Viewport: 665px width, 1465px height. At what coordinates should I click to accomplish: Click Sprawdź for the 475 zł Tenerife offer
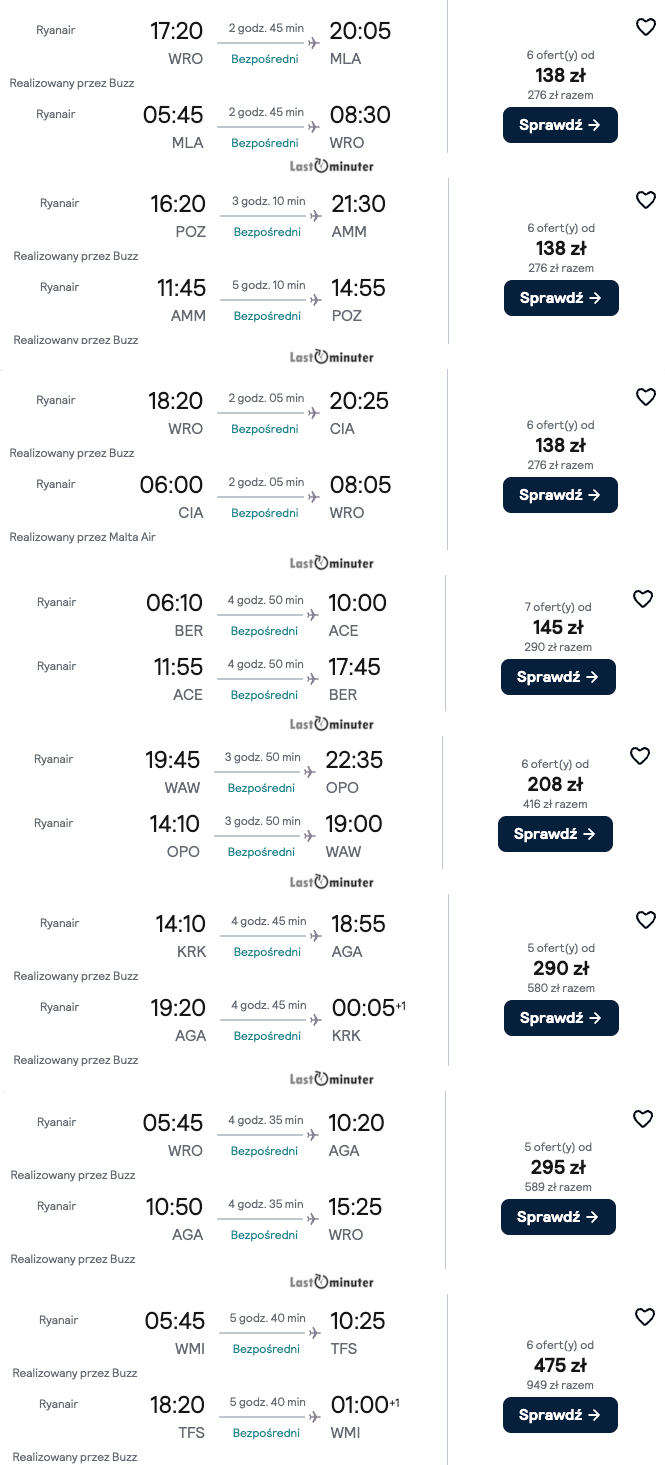(x=560, y=1415)
